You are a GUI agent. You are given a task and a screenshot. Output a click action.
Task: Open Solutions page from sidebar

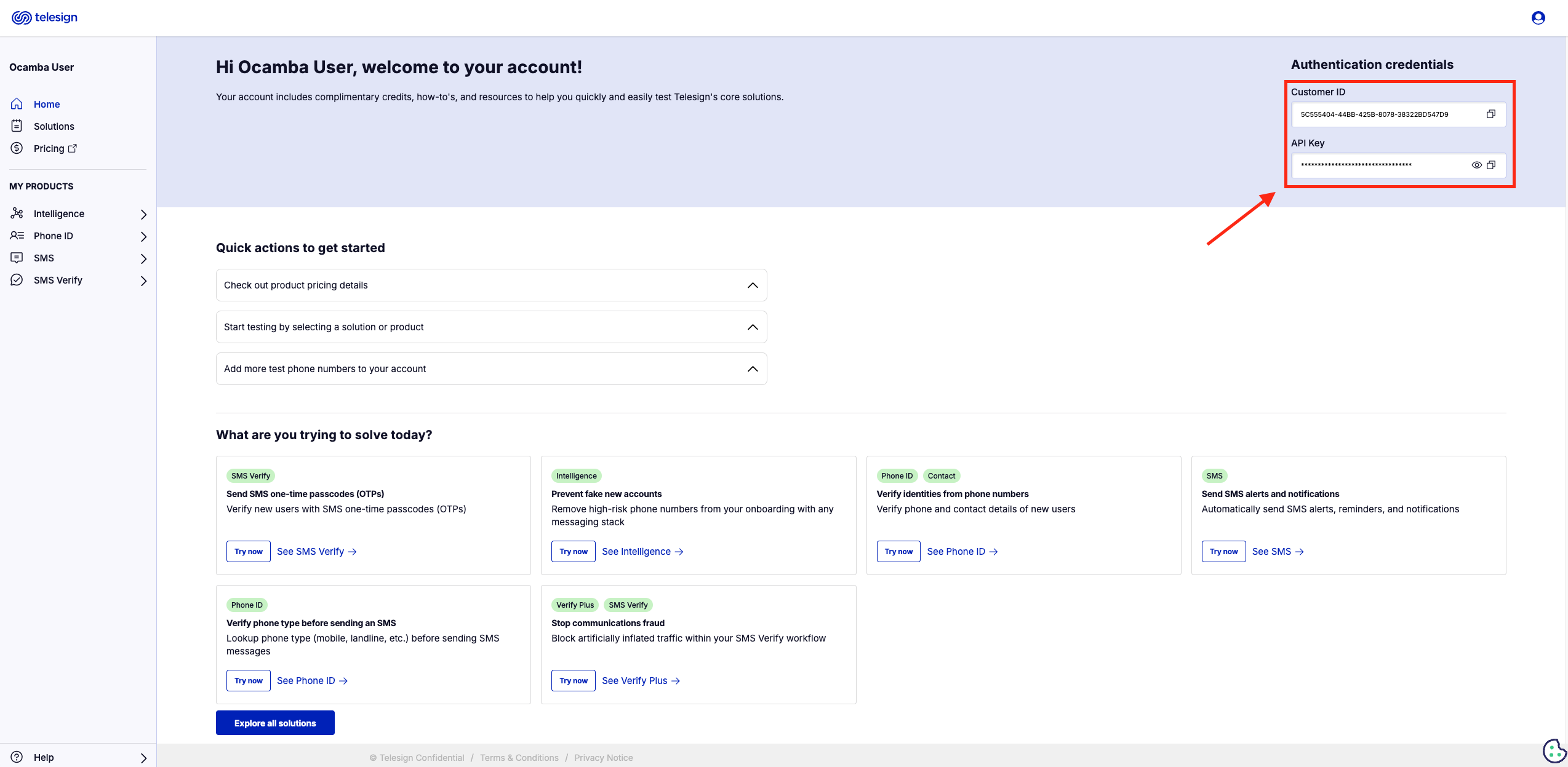54,126
